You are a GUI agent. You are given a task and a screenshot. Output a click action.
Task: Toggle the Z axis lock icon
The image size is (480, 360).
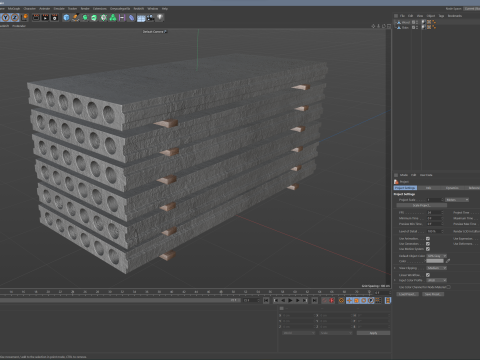15,18
